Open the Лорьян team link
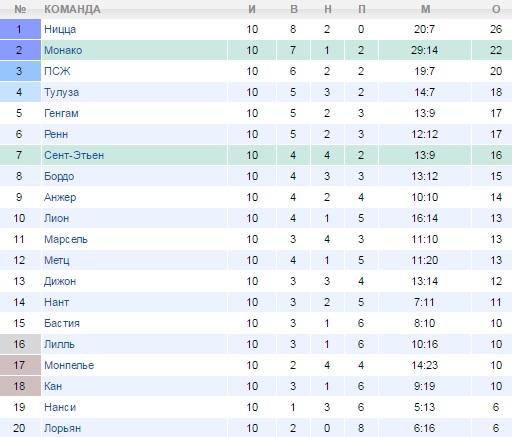Viewport: 512px width, 437px height. tap(62, 428)
